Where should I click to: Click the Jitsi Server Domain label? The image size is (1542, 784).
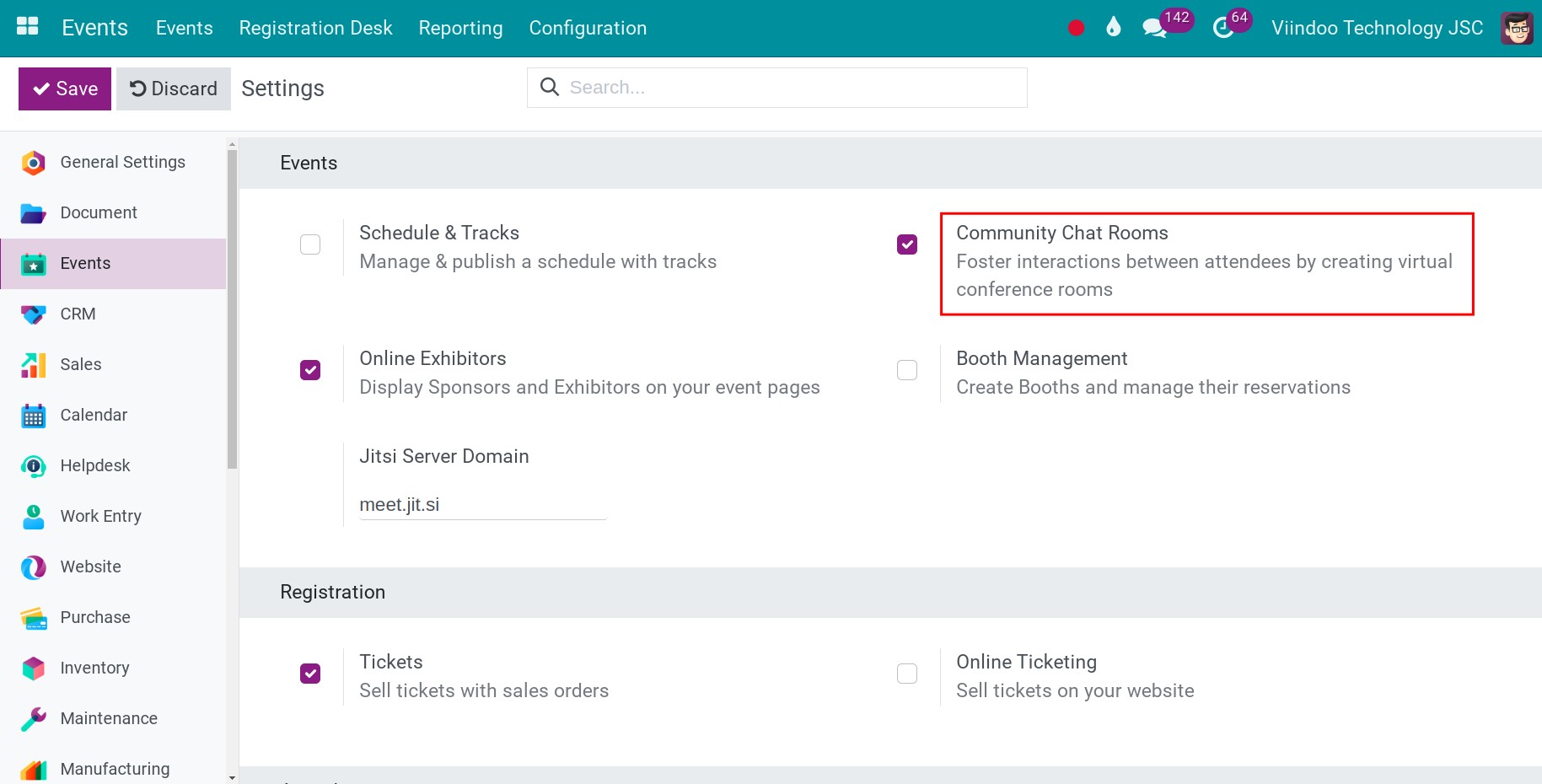click(444, 456)
